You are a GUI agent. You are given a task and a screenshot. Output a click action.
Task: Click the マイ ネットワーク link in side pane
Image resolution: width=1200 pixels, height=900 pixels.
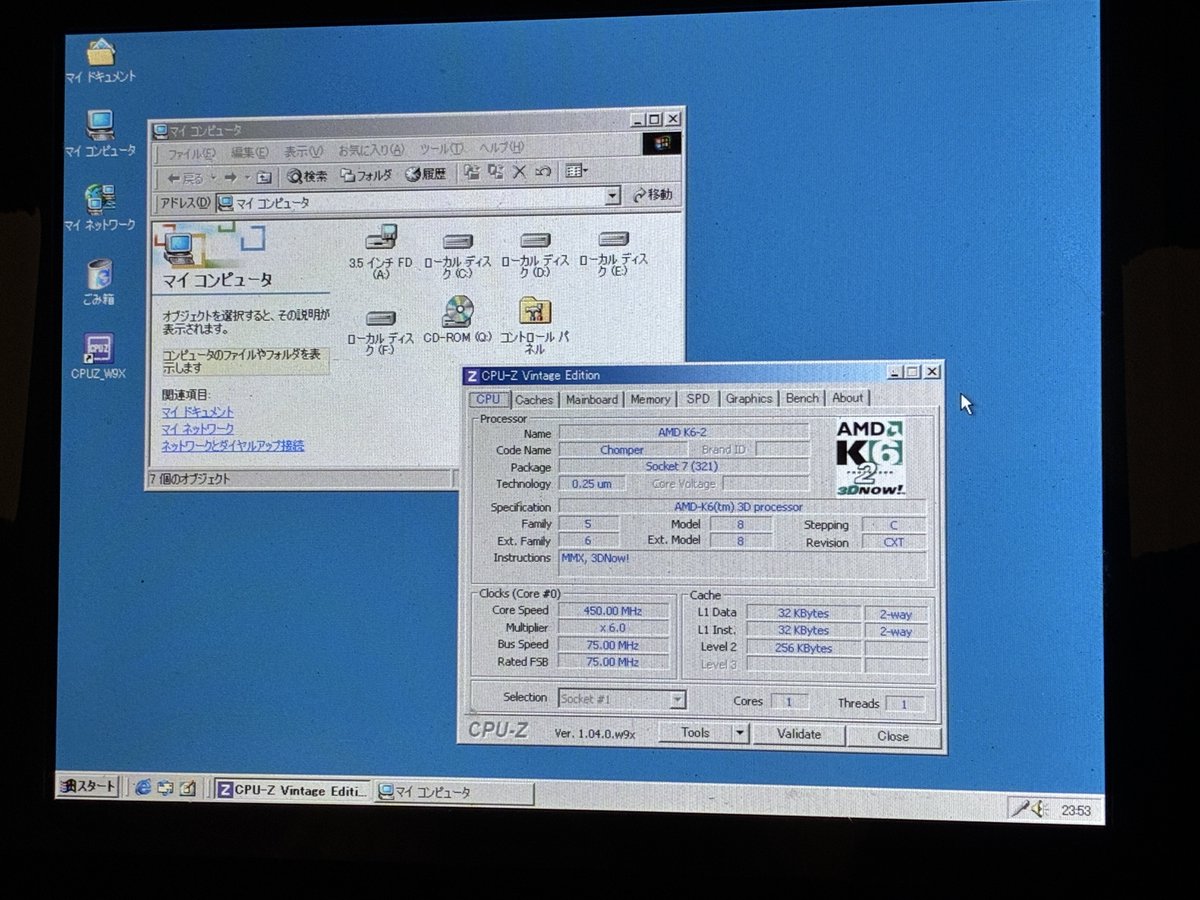point(198,429)
